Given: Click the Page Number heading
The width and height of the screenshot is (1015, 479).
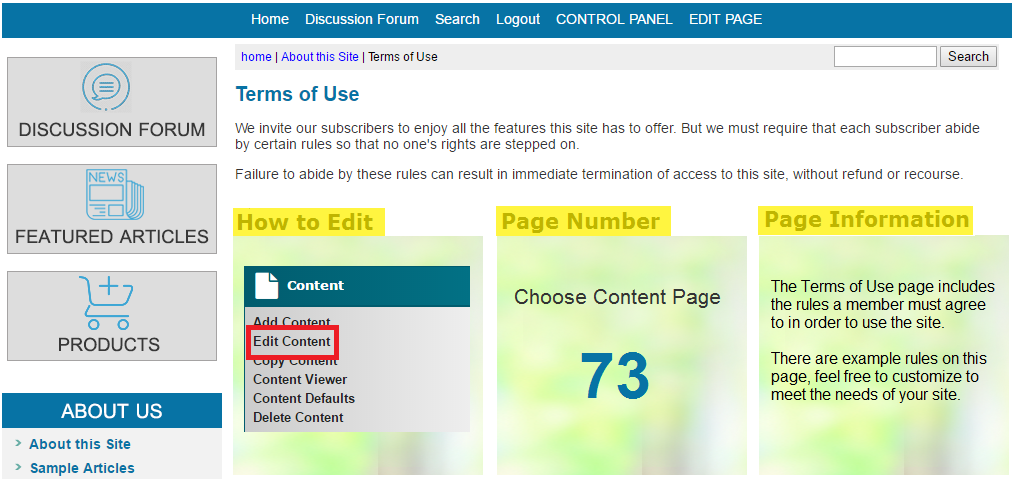Looking at the screenshot, I should (581, 221).
